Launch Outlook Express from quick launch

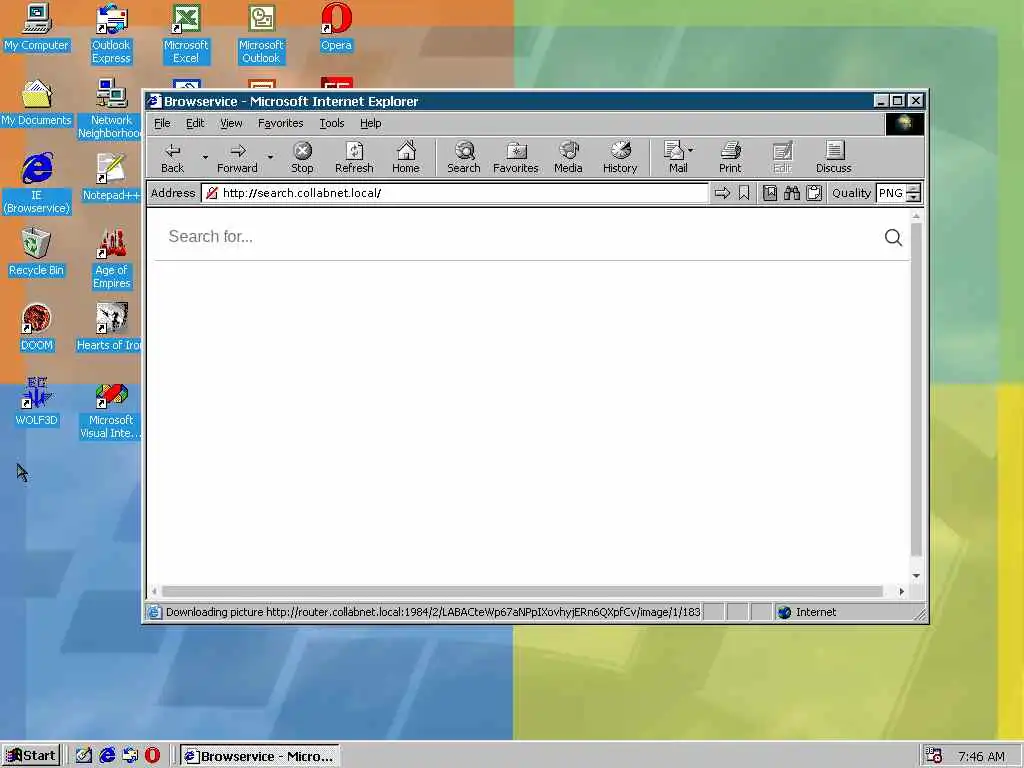(x=130, y=756)
